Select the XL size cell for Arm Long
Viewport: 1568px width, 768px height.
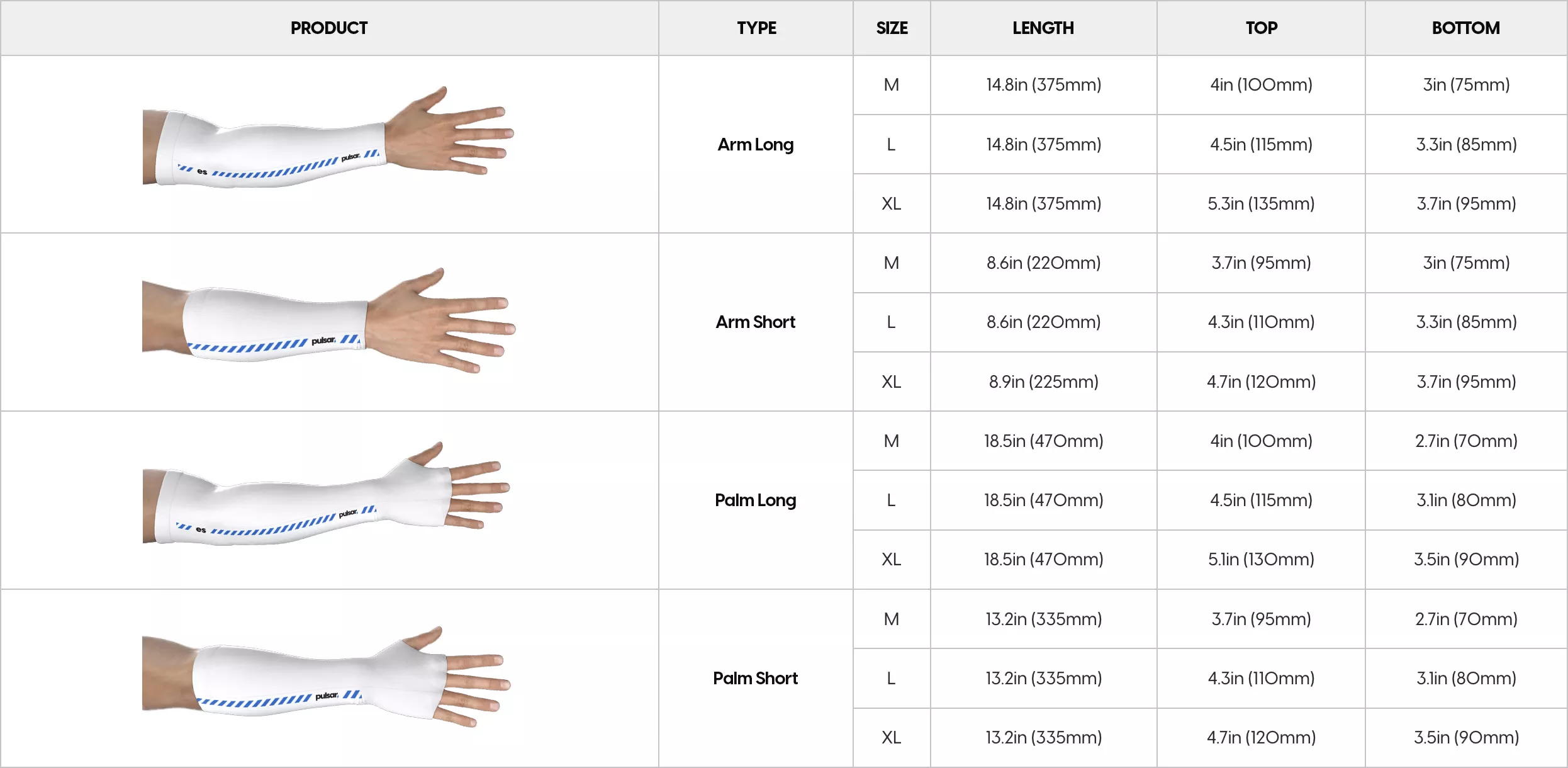(892, 203)
